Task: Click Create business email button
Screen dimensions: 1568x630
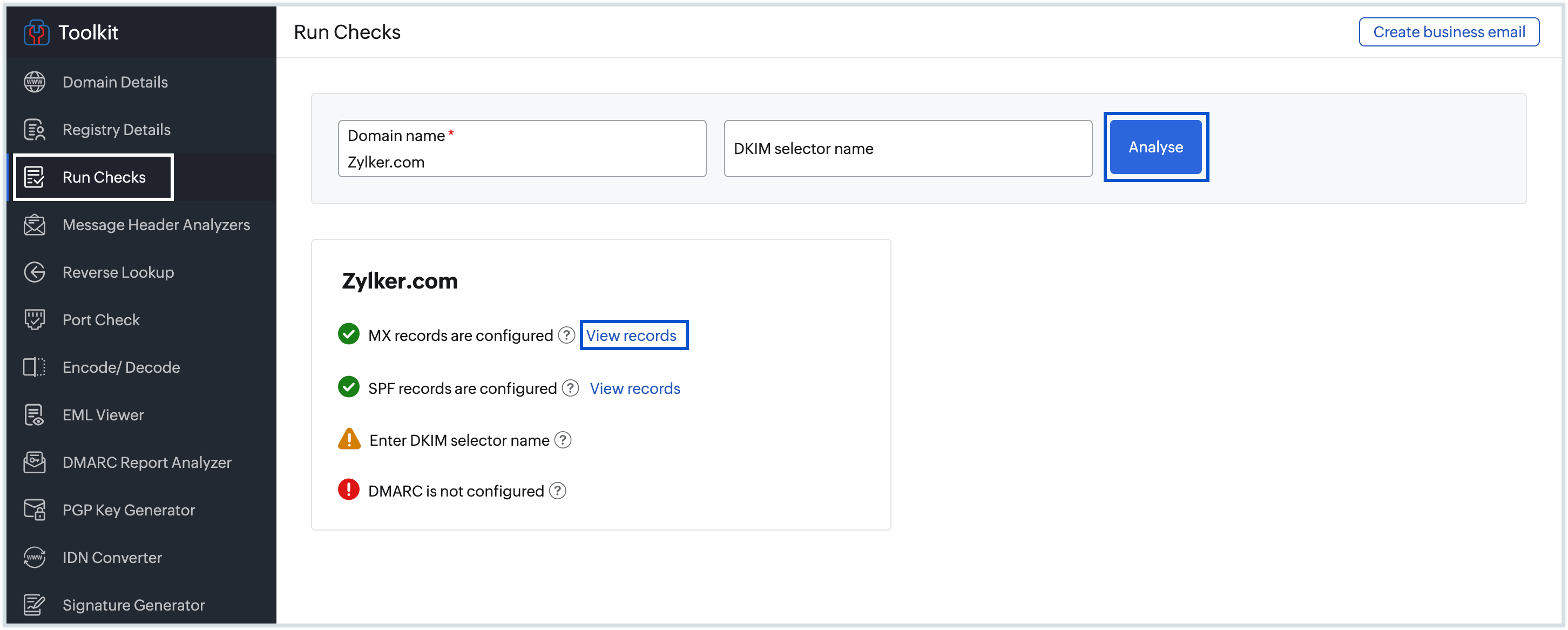Action: [1449, 32]
